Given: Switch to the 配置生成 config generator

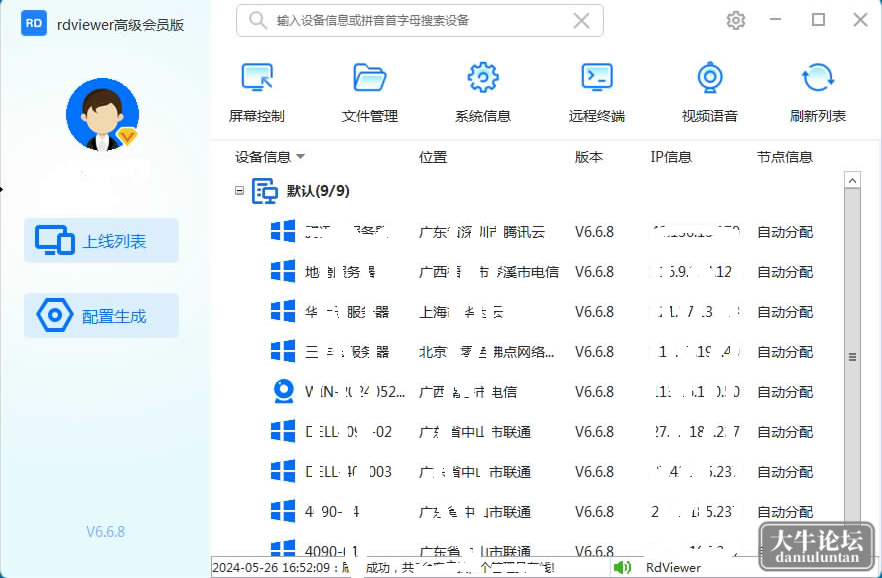Looking at the screenshot, I should [x=101, y=315].
